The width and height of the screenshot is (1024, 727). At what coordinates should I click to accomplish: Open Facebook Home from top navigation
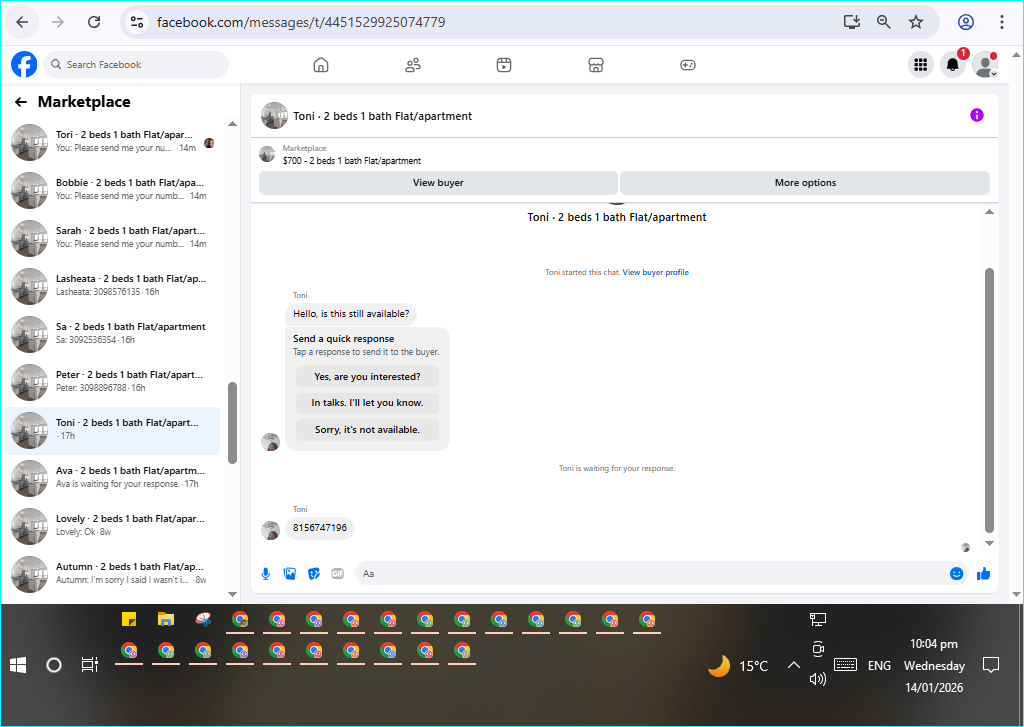click(321, 65)
